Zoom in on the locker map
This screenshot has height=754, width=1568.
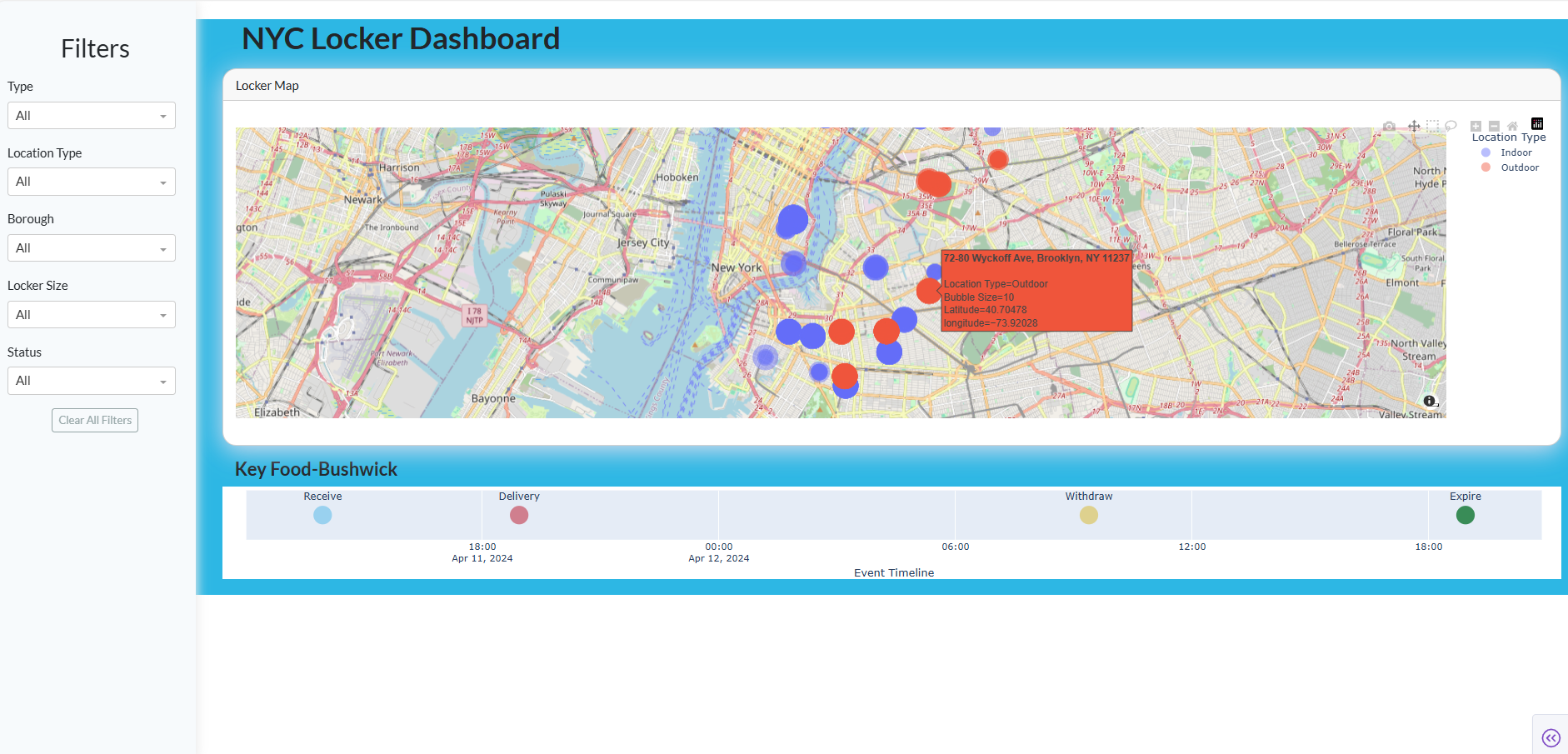[x=1476, y=126]
